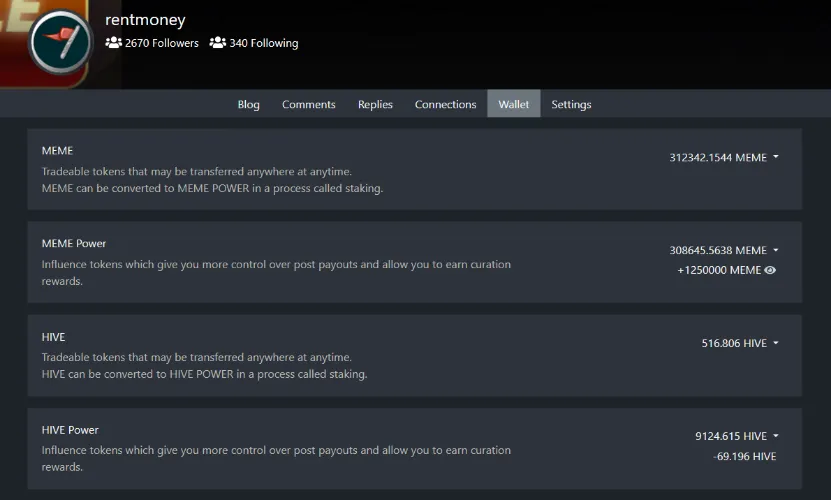Go to the Settings tab

coord(571,104)
